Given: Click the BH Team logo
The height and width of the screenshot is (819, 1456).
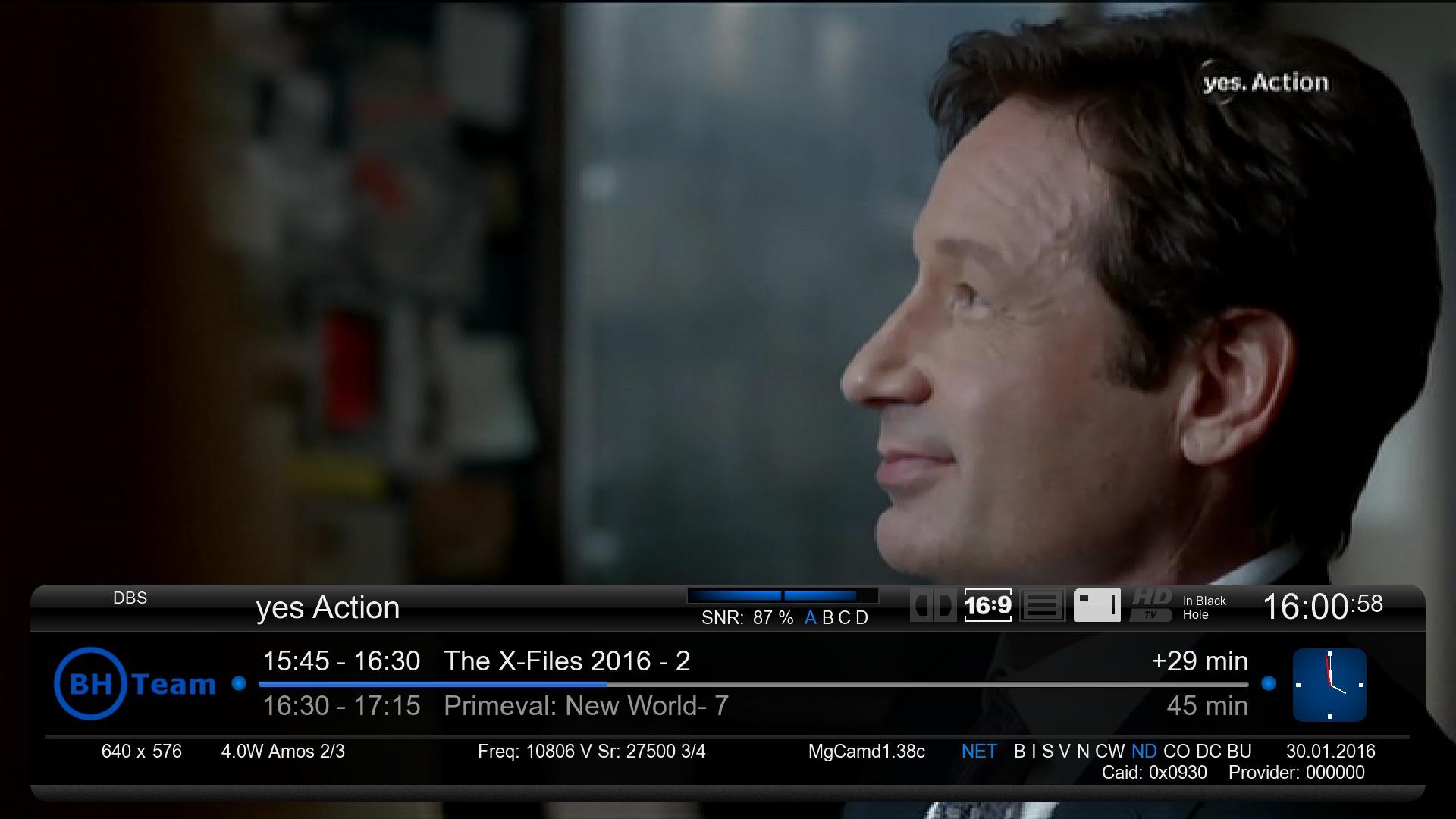Looking at the screenshot, I should coord(135,684).
